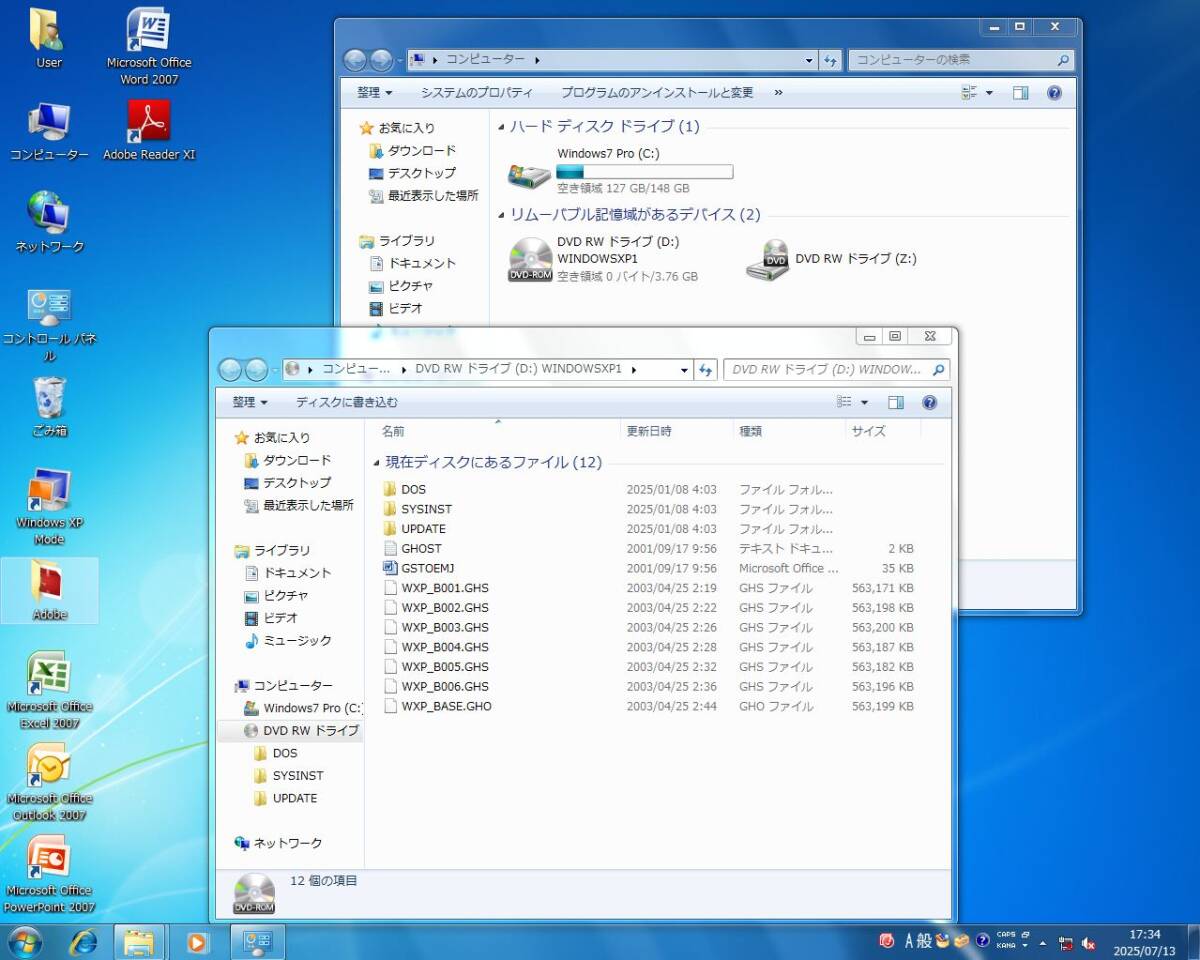This screenshot has height=960, width=1200.
Task: Open Adobe Reader XI desktop shortcut
Action: coord(149,131)
